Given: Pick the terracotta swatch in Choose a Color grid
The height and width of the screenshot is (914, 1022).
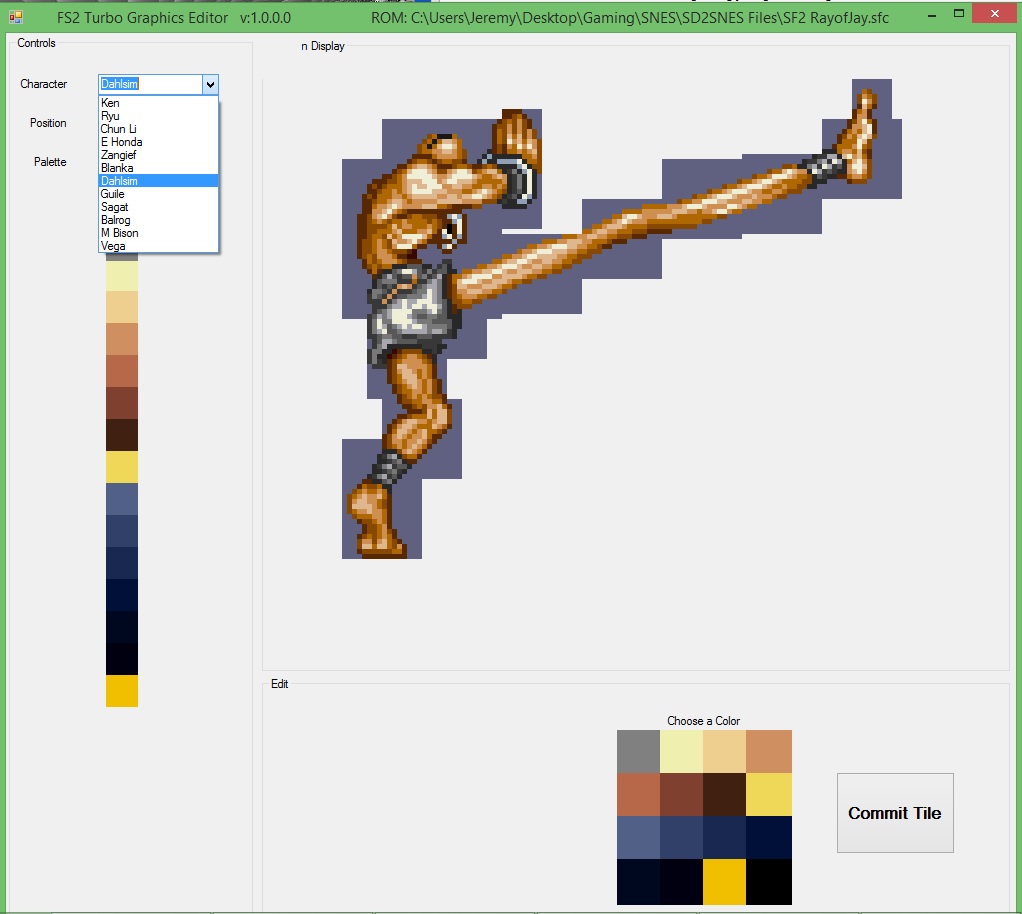Looking at the screenshot, I should 638,795.
